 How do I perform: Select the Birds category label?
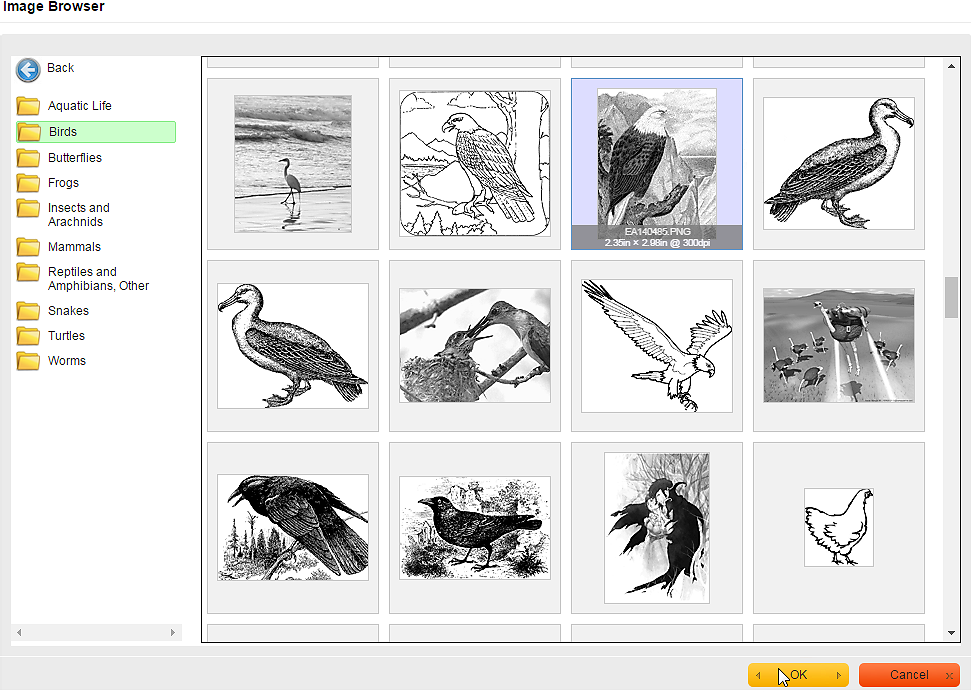63,132
